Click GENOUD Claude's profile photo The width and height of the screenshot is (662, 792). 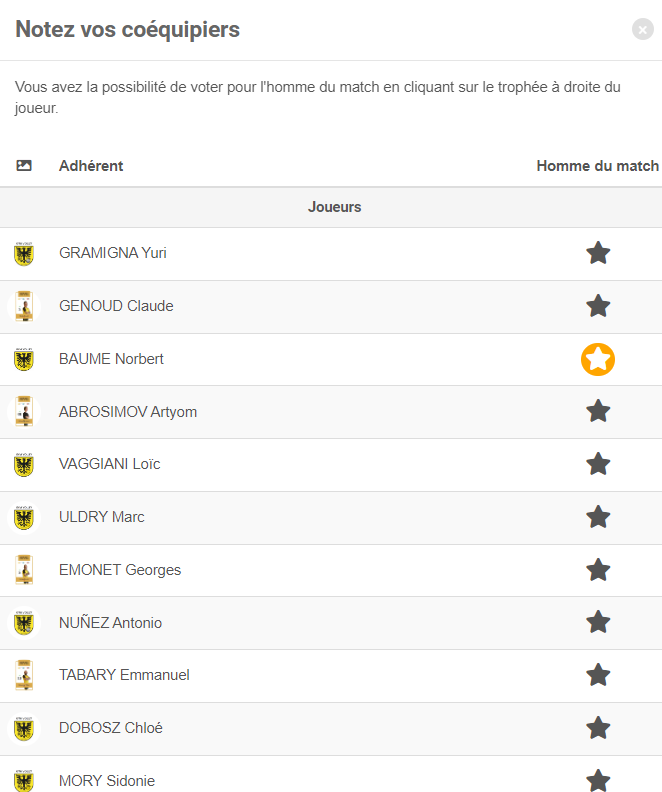pyautogui.click(x=24, y=306)
